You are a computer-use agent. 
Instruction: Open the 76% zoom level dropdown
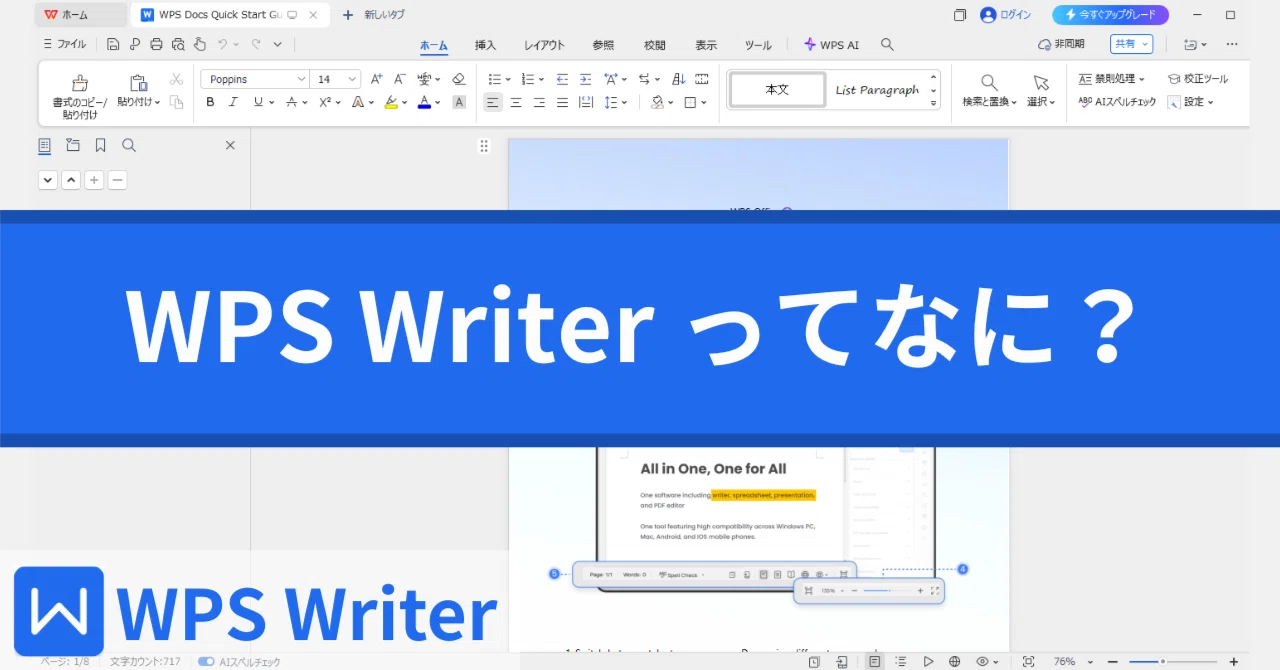[x=1090, y=662]
